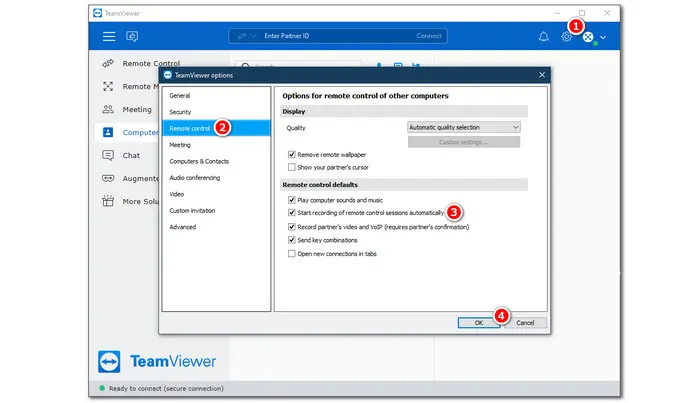Click the Augmented Reality headset icon
Viewport: 700px width, 403px height.
pyautogui.click(x=108, y=178)
